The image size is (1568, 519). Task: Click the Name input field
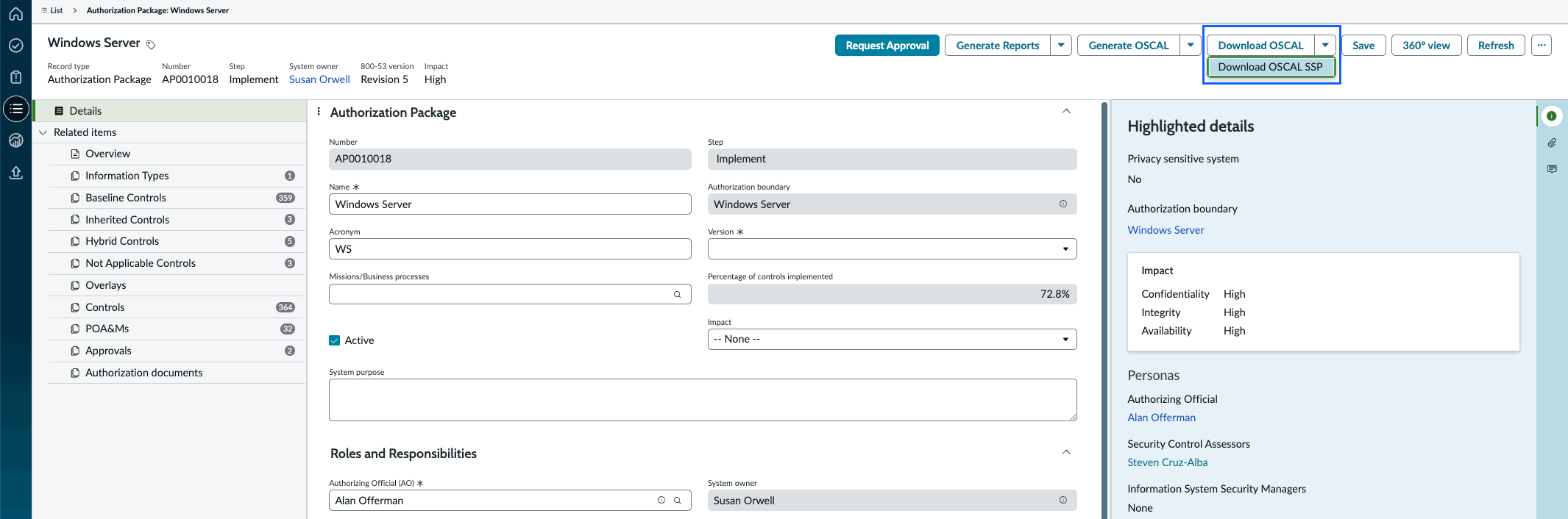[510, 204]
